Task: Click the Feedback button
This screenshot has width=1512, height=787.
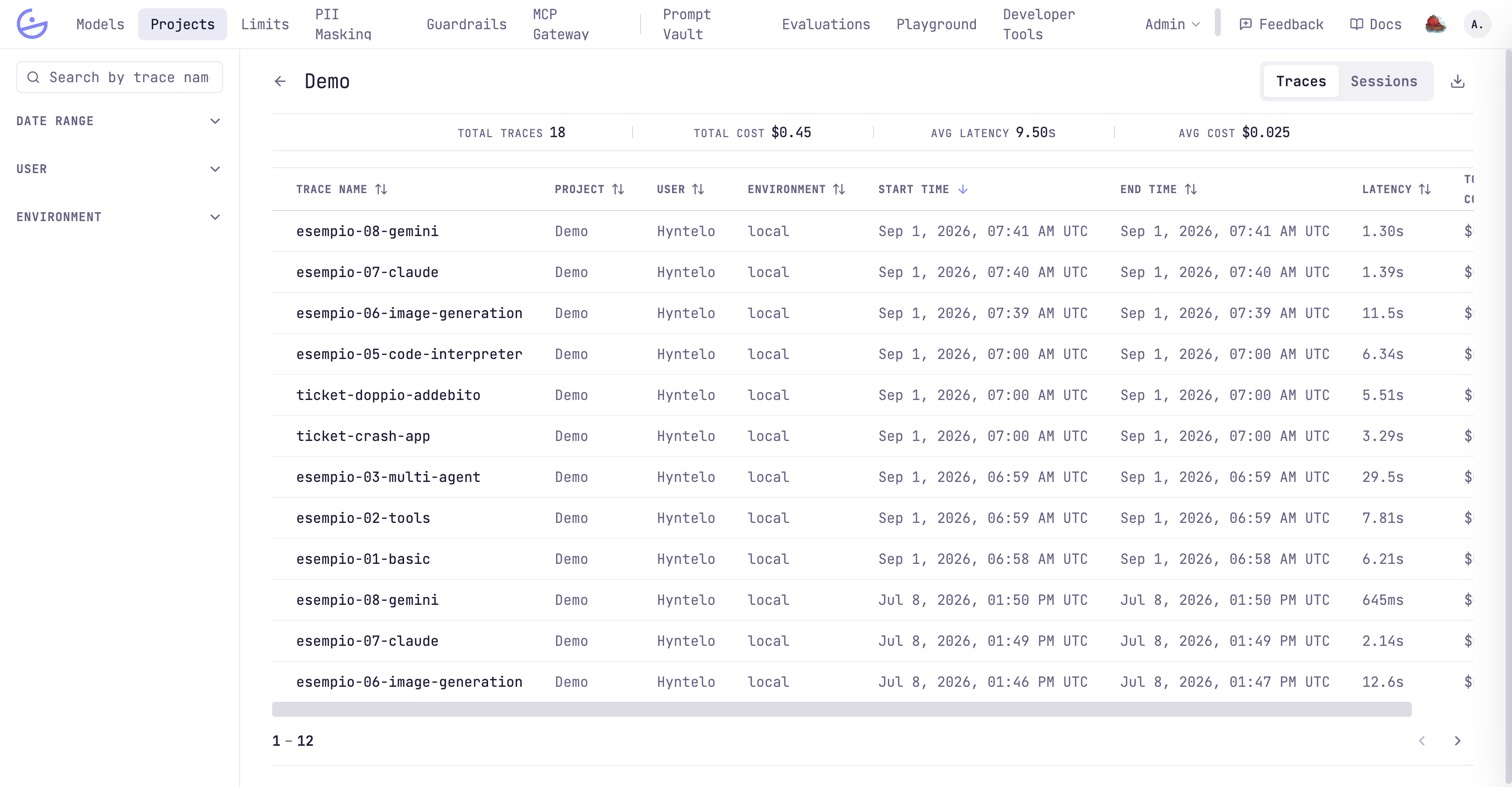Action: [x=1281, y=24]
